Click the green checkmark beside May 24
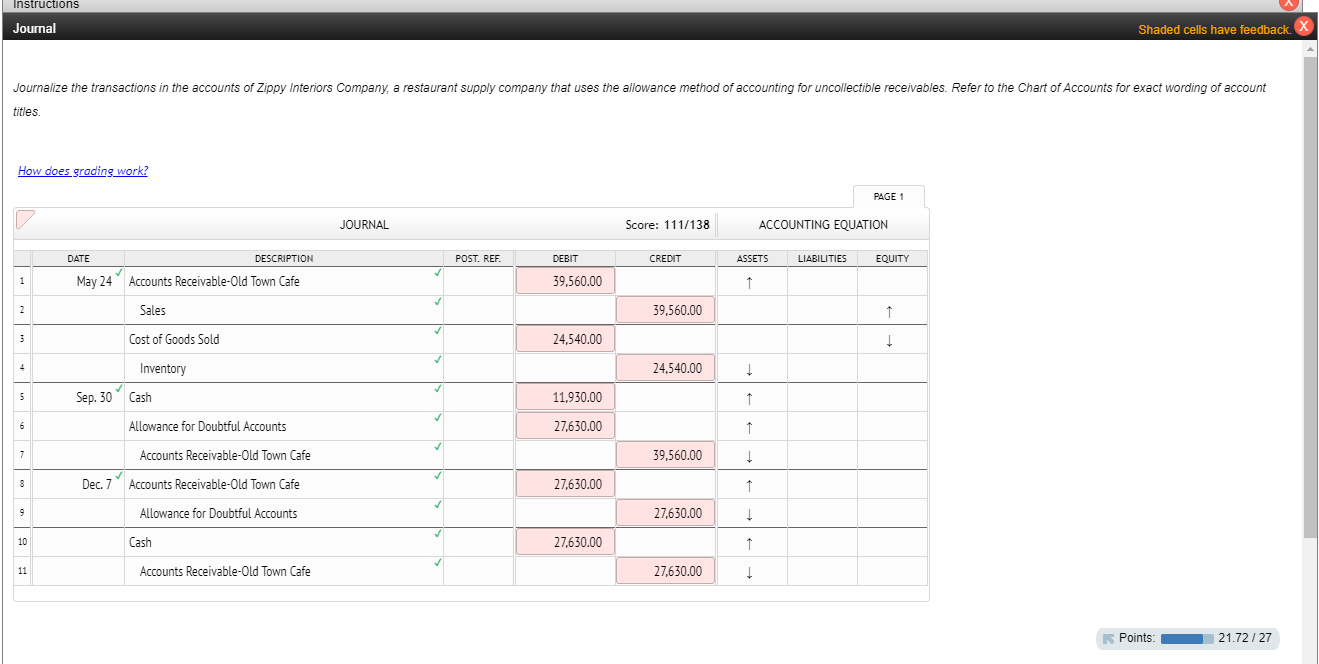Viewport: 1319px width, 664px height. point(119,272)
